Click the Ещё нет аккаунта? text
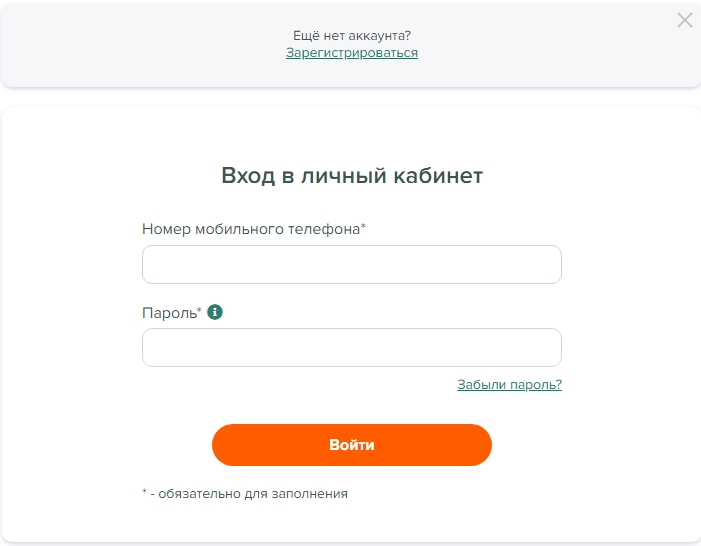The width and height of the screenshot is (701, 546). point(352,35)
